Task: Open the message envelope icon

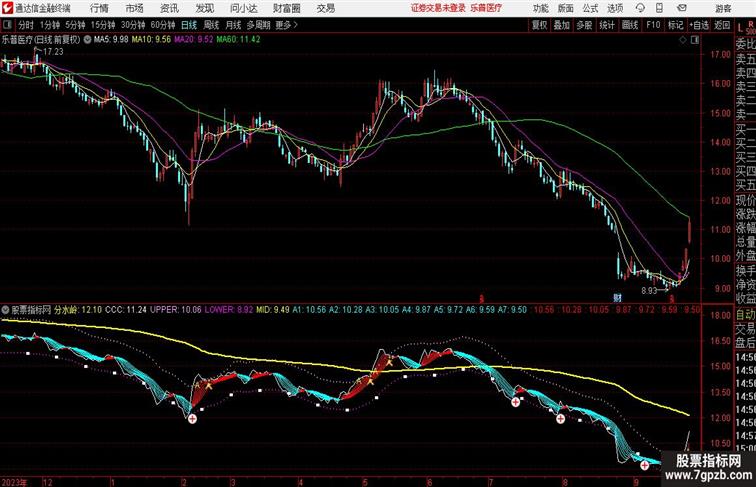Action: (681, 8)
